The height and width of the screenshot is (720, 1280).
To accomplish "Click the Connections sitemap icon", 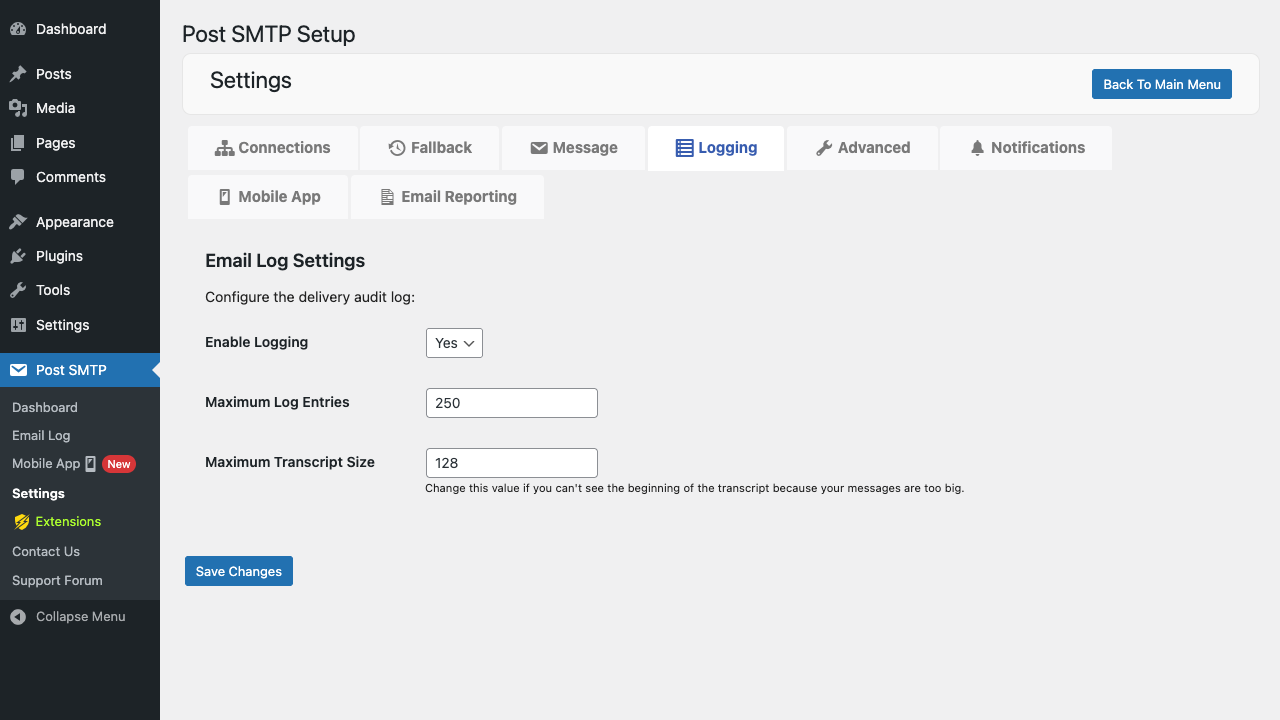I will (224, 148).
